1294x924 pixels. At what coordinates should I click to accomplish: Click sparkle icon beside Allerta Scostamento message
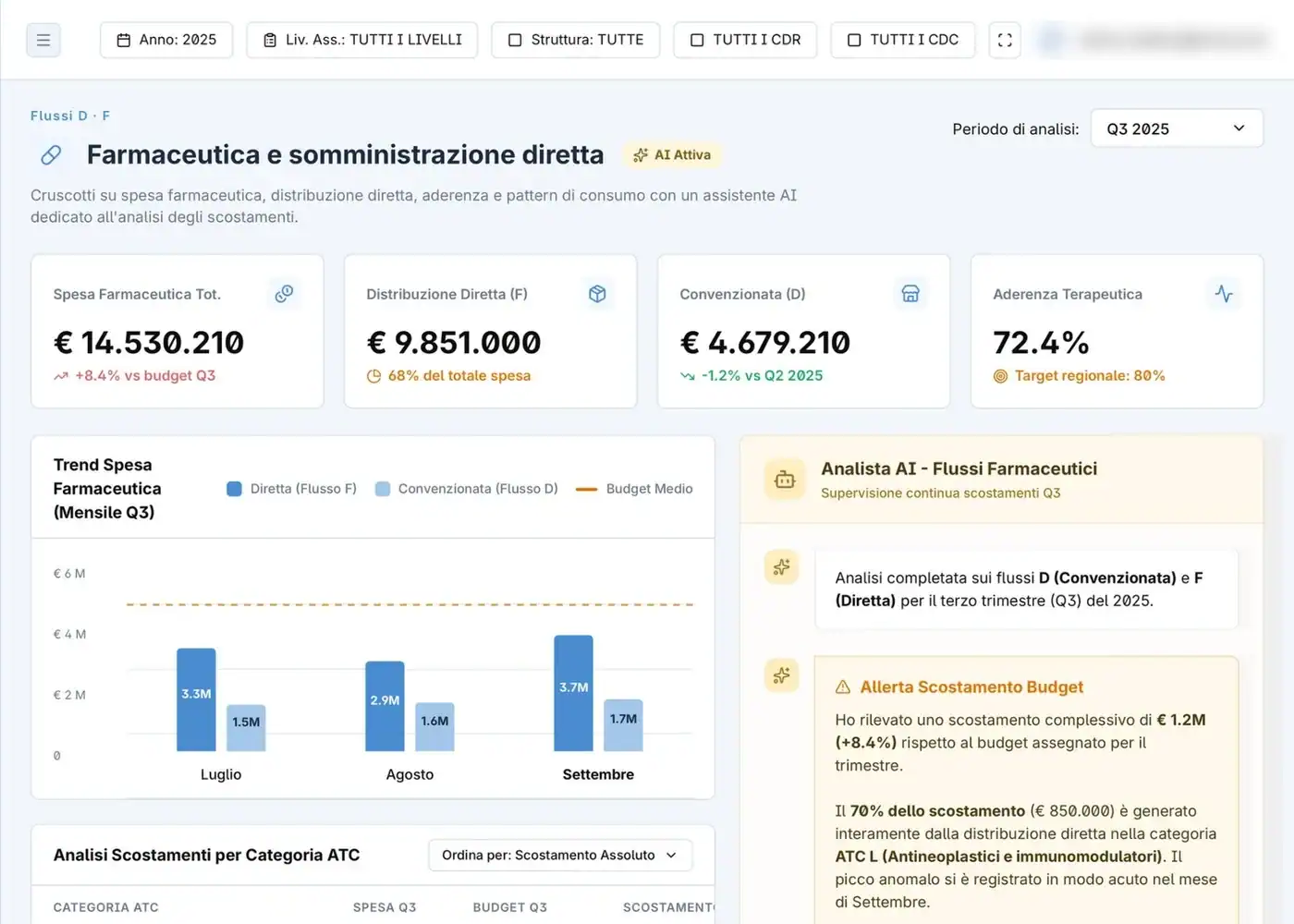(x=782, y=675)
